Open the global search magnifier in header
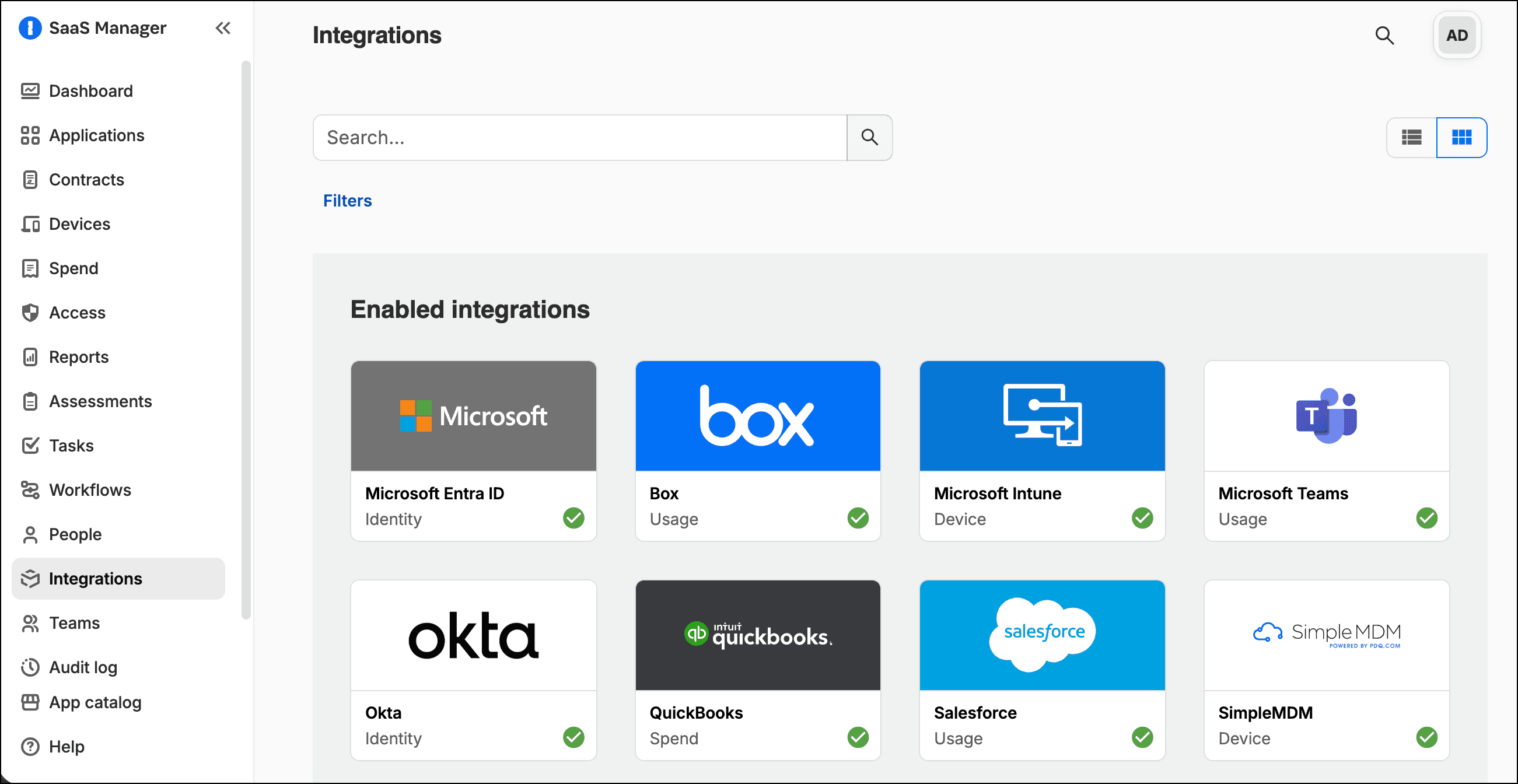Image resolution: width=1518 pixels, height=784 pixels. [1384, 36]
